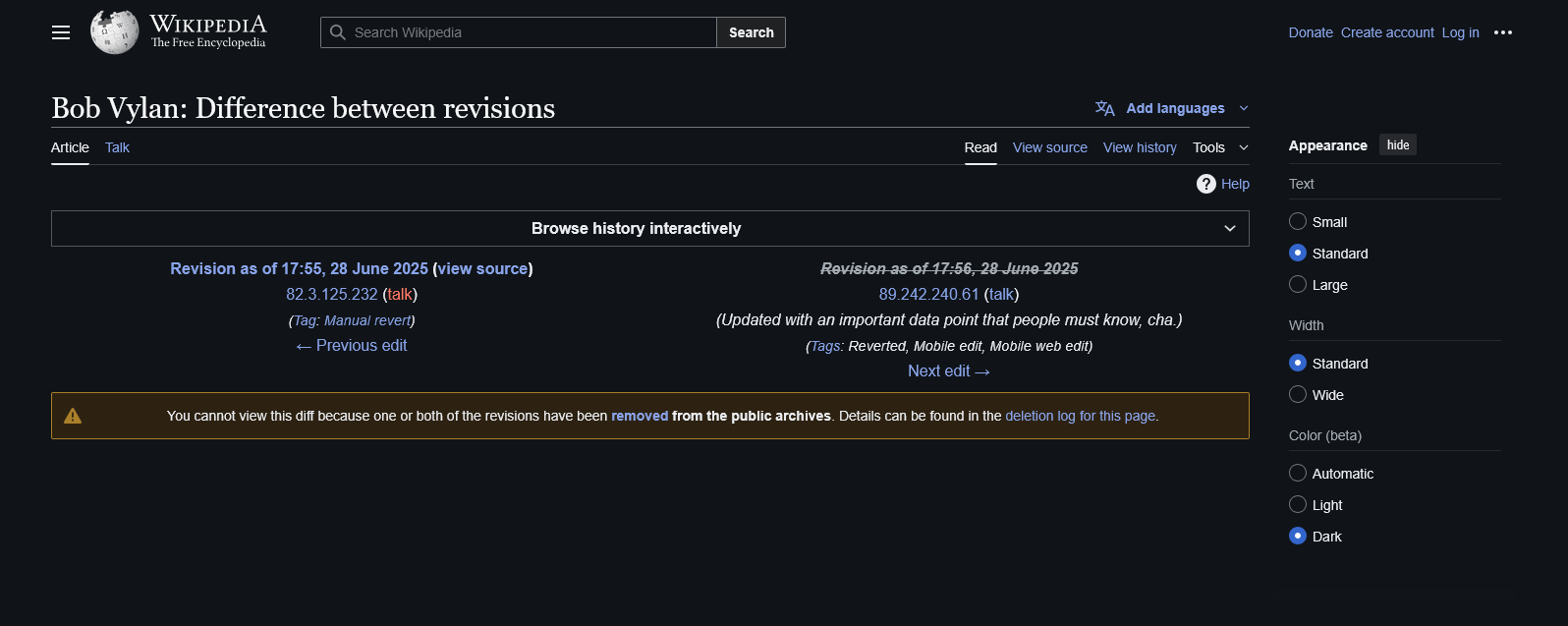Screen dimensions: 1568x626
Task: Go to Previous edit
Action: pos(352,345)
